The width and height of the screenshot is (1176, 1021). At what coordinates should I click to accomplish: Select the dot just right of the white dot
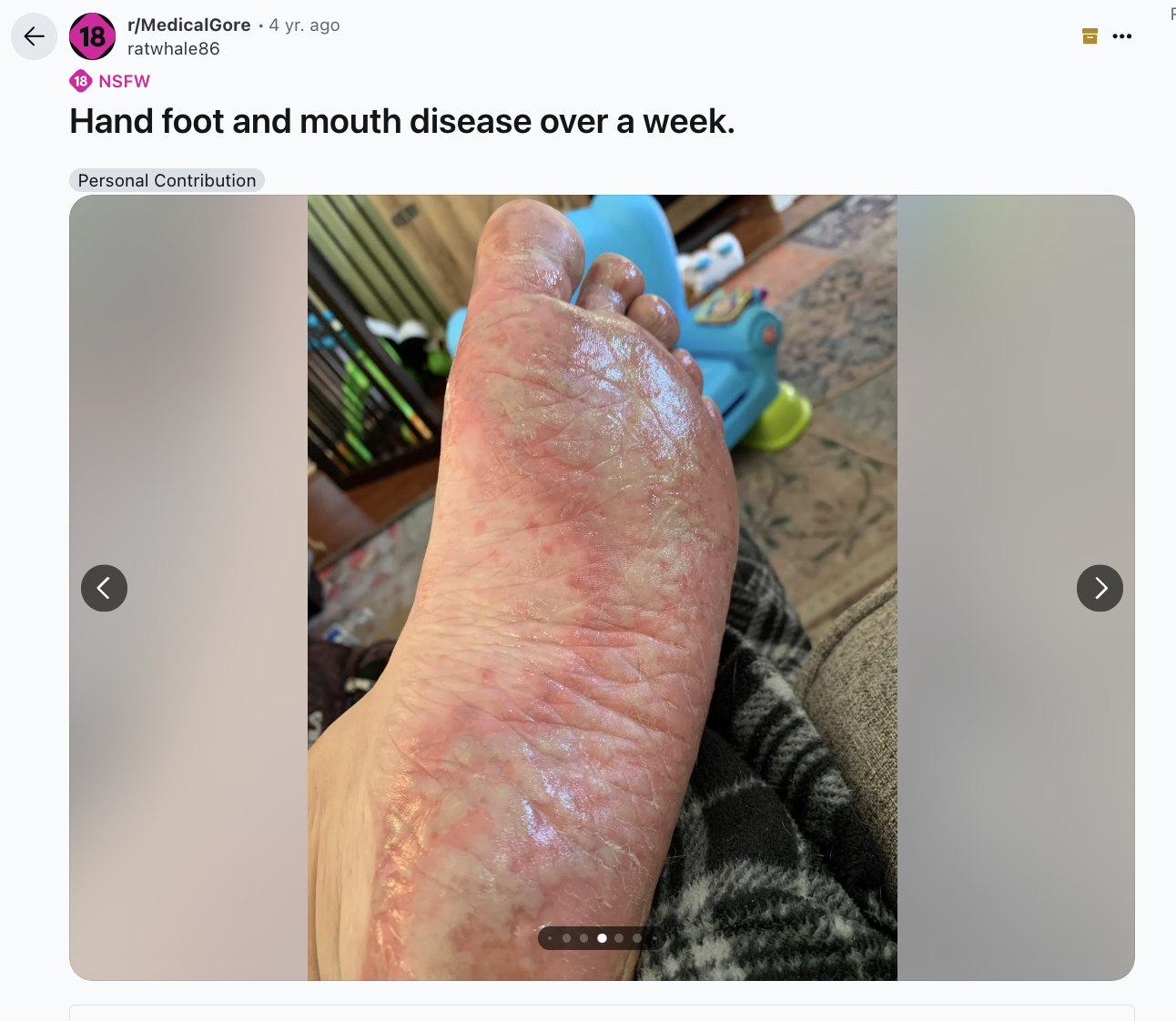tap(619, 938)
